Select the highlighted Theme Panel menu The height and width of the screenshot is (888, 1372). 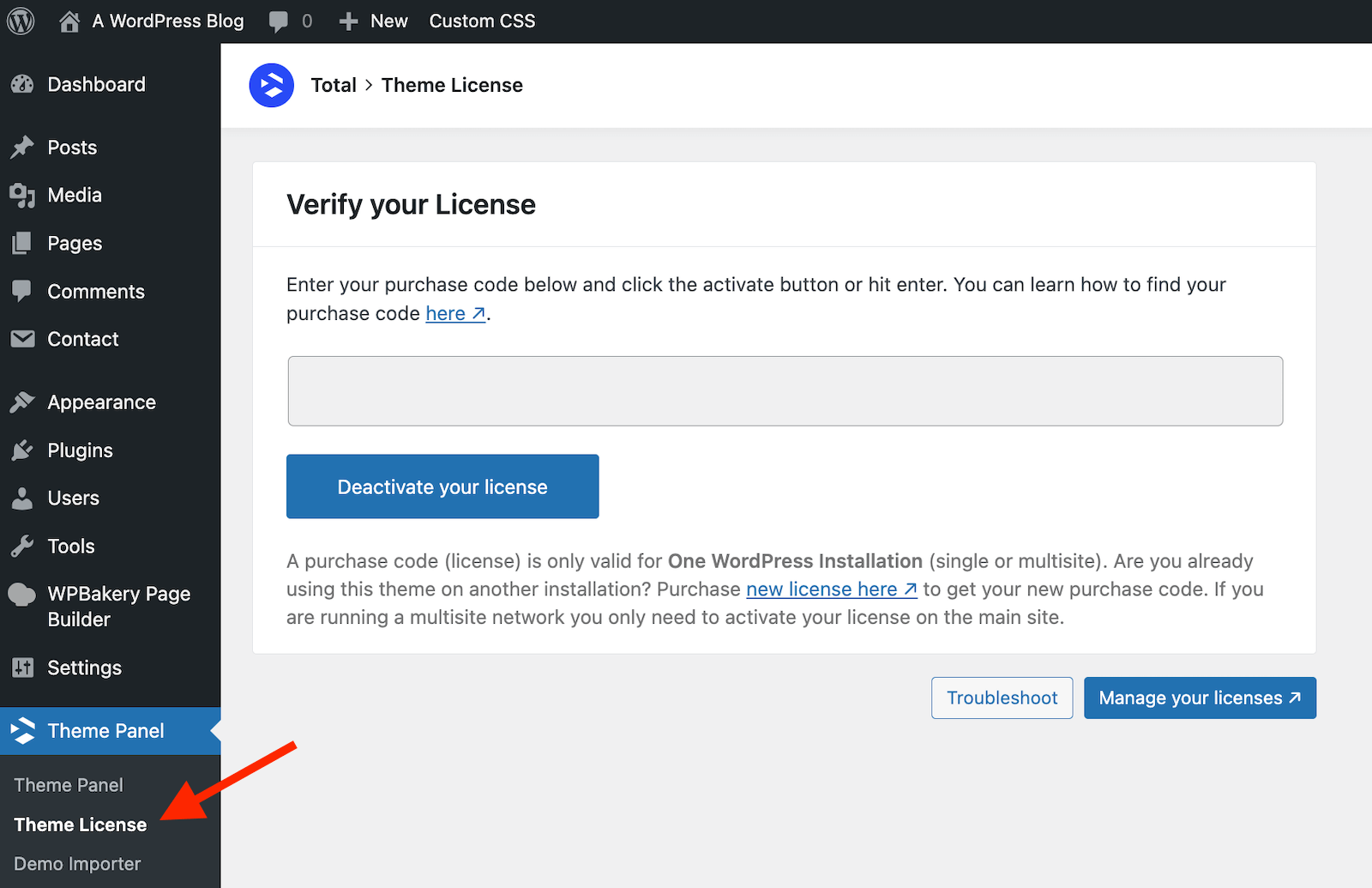110,731
